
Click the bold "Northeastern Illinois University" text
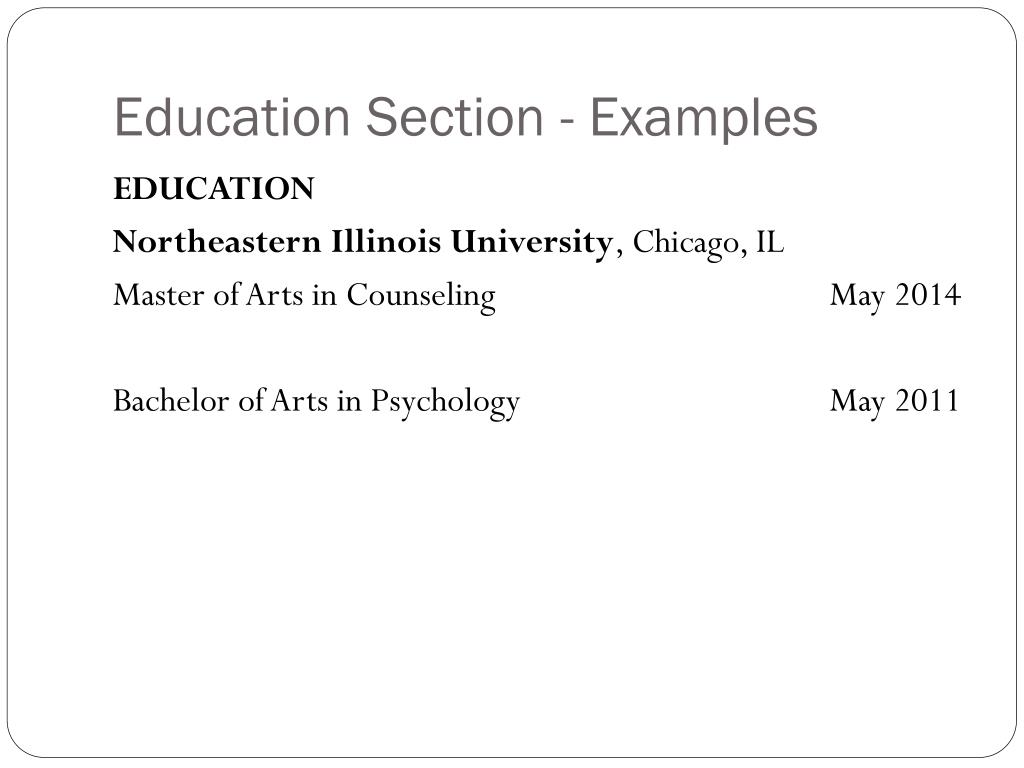(362, 243)
